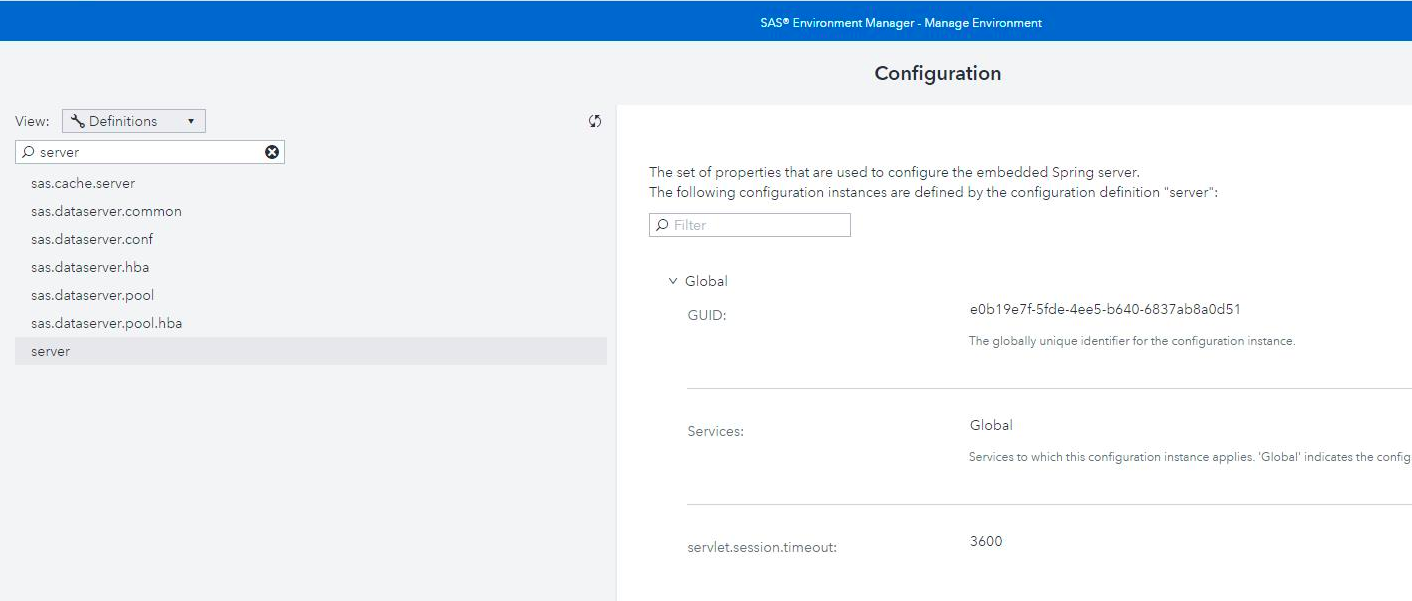This screenshot has height=601, width=1412.
Task: Open sas.dataserver.pool.hba definition
Action: tap(106, 323)
